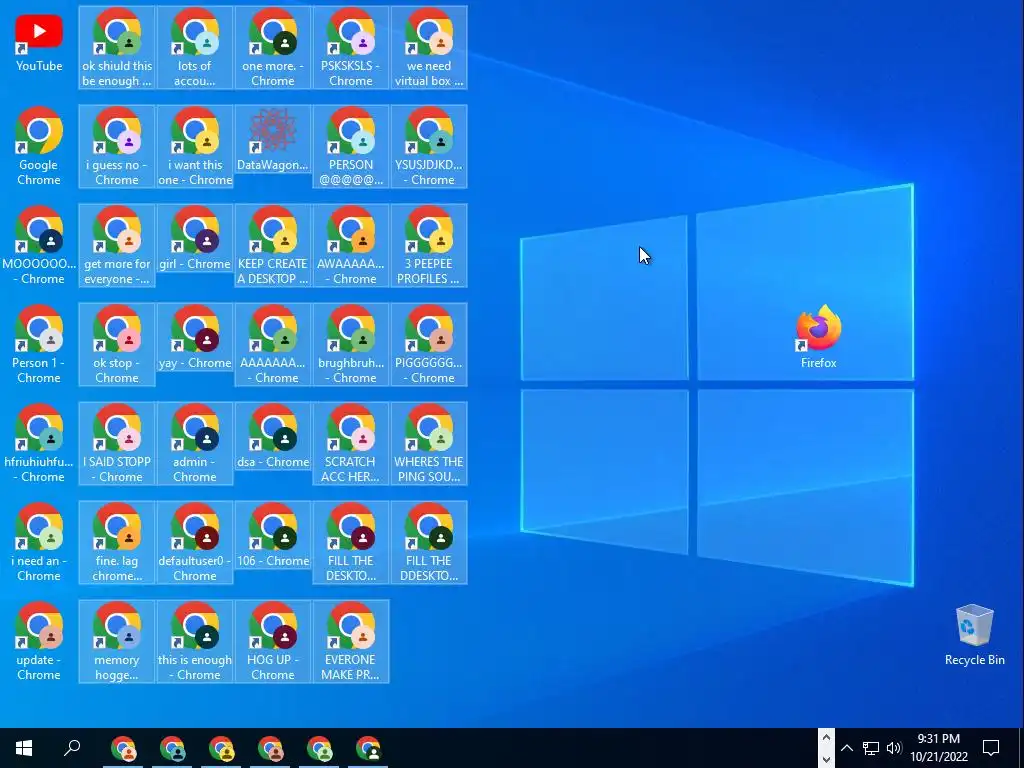Open the network status tray icon
The height and width of the screenshot is (768, 1024).
[x=871, y=748]
